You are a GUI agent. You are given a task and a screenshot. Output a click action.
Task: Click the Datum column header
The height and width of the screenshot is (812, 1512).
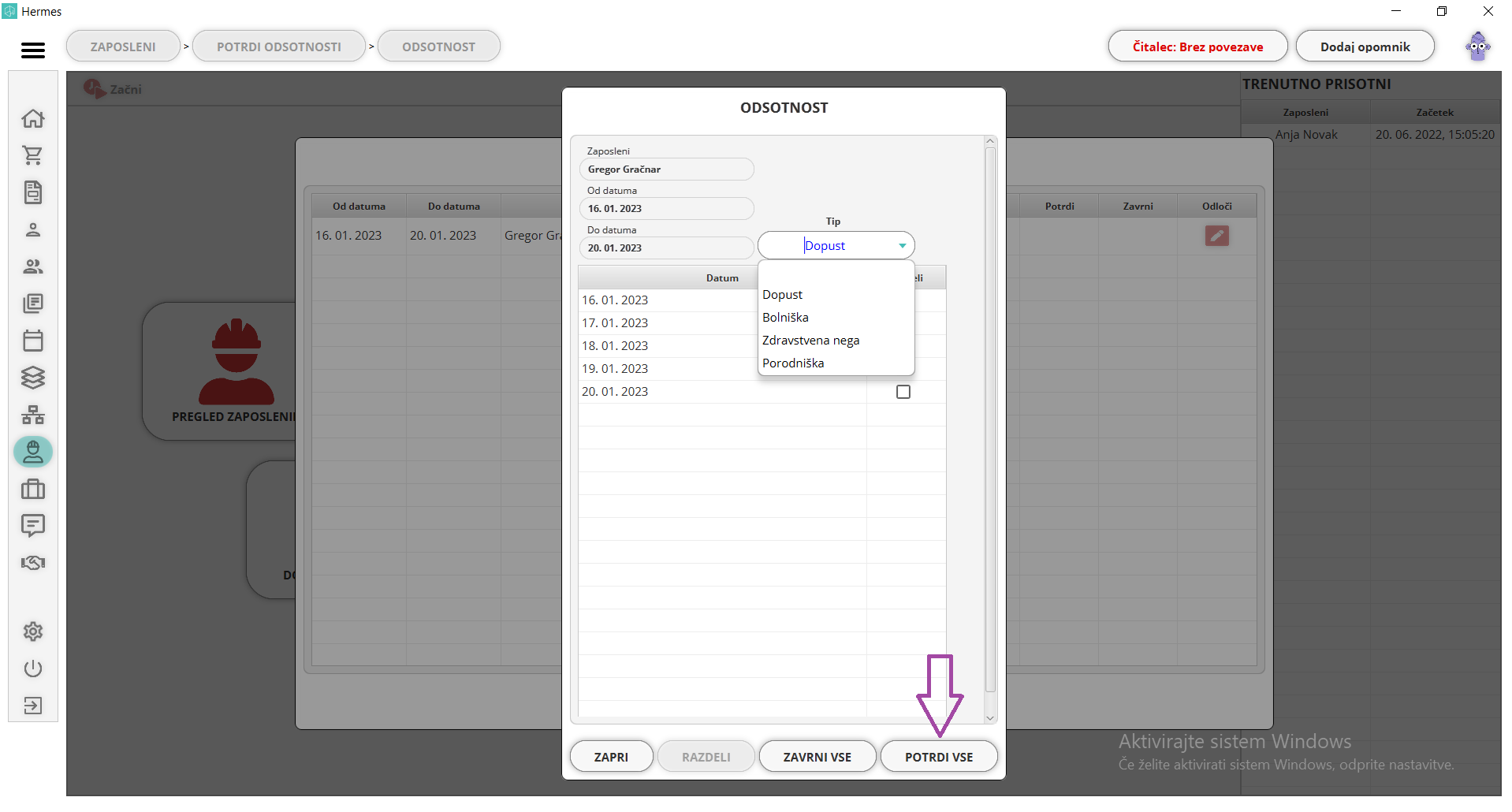[722, 278]
